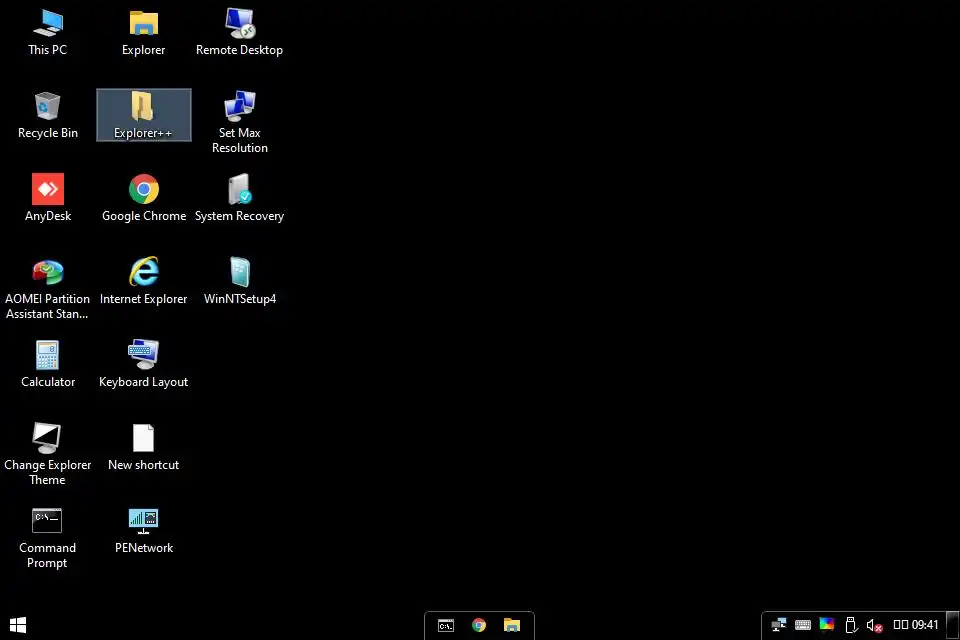Click the USB safely remove tray icon

coord(850,625)
